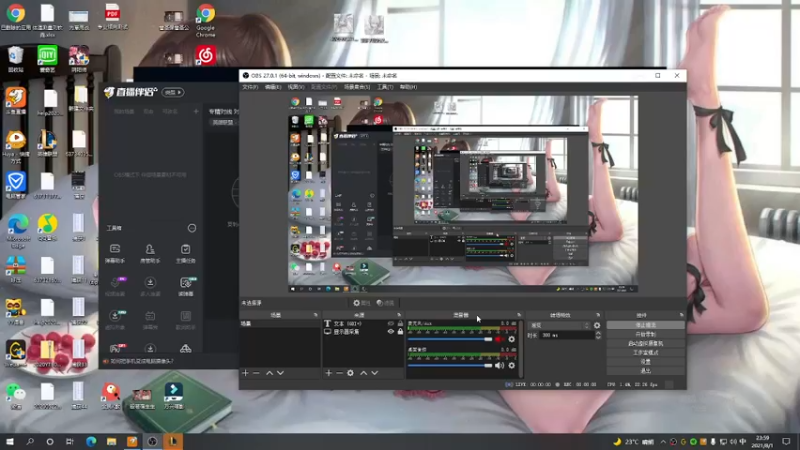Viewport: 800px width, 450px height.
Task: Open the scene transition type dropdown
Action: tap(560, 325)
